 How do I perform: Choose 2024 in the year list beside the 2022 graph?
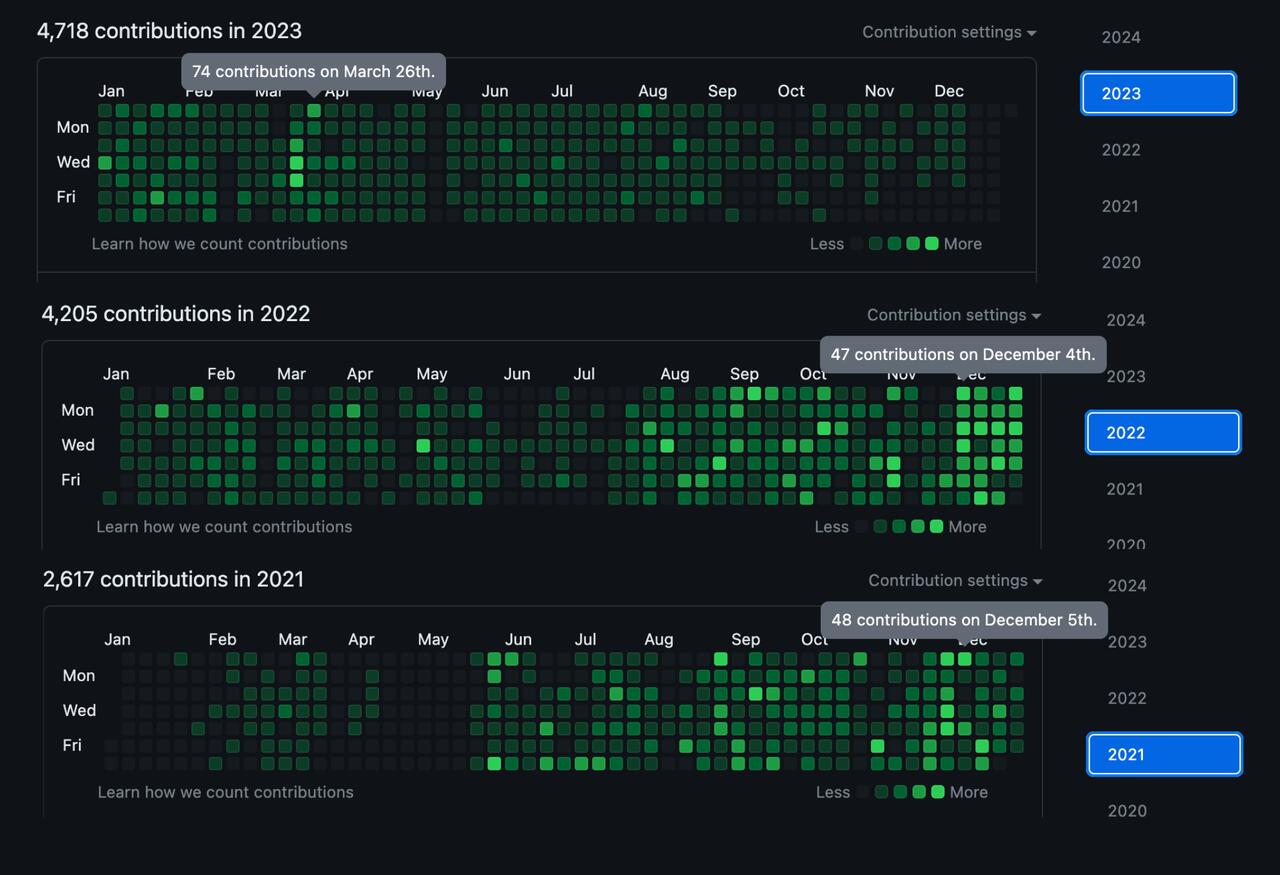1126,320
